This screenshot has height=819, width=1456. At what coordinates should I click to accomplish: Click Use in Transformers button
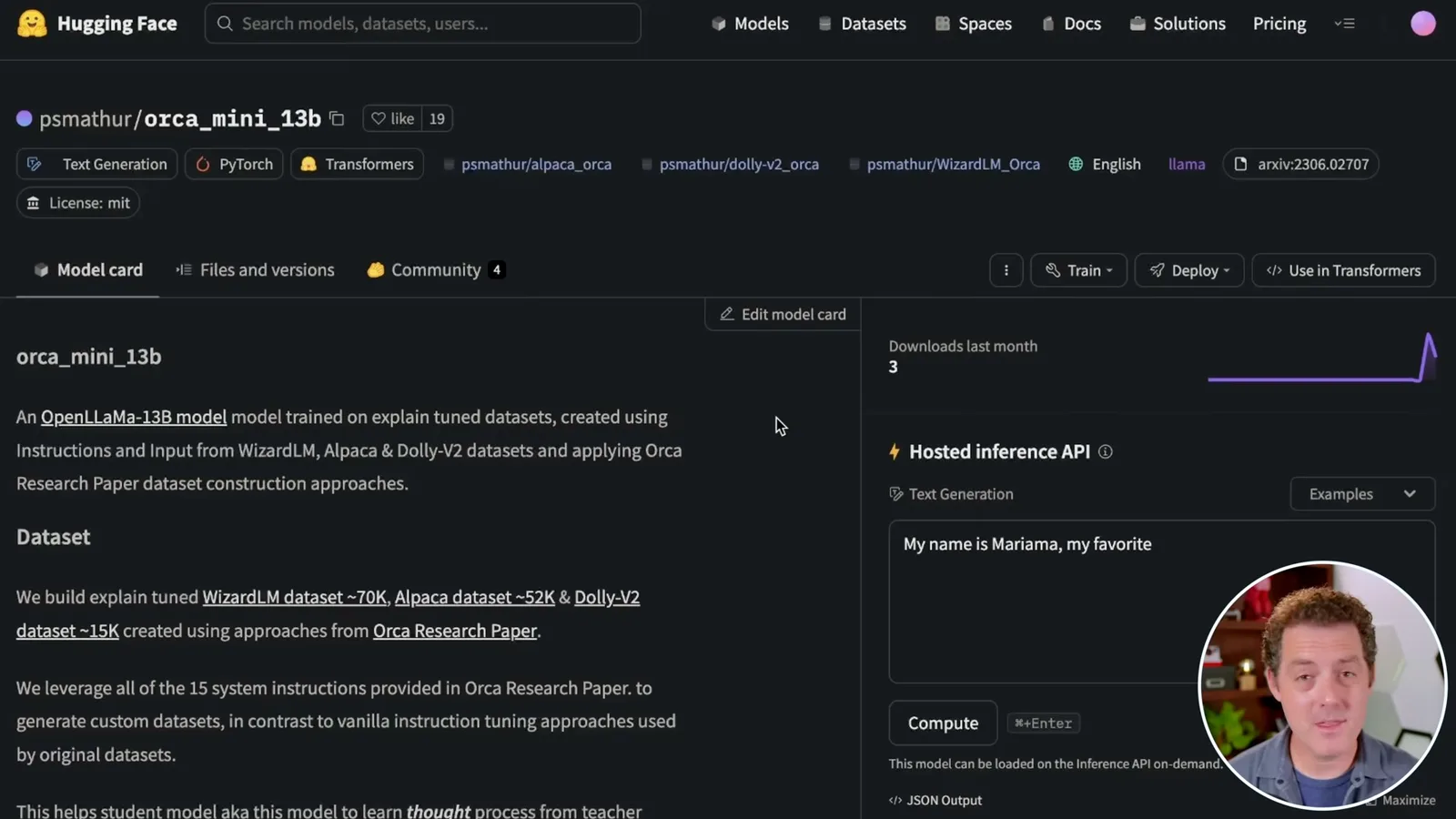click(x=1343, y=270)
